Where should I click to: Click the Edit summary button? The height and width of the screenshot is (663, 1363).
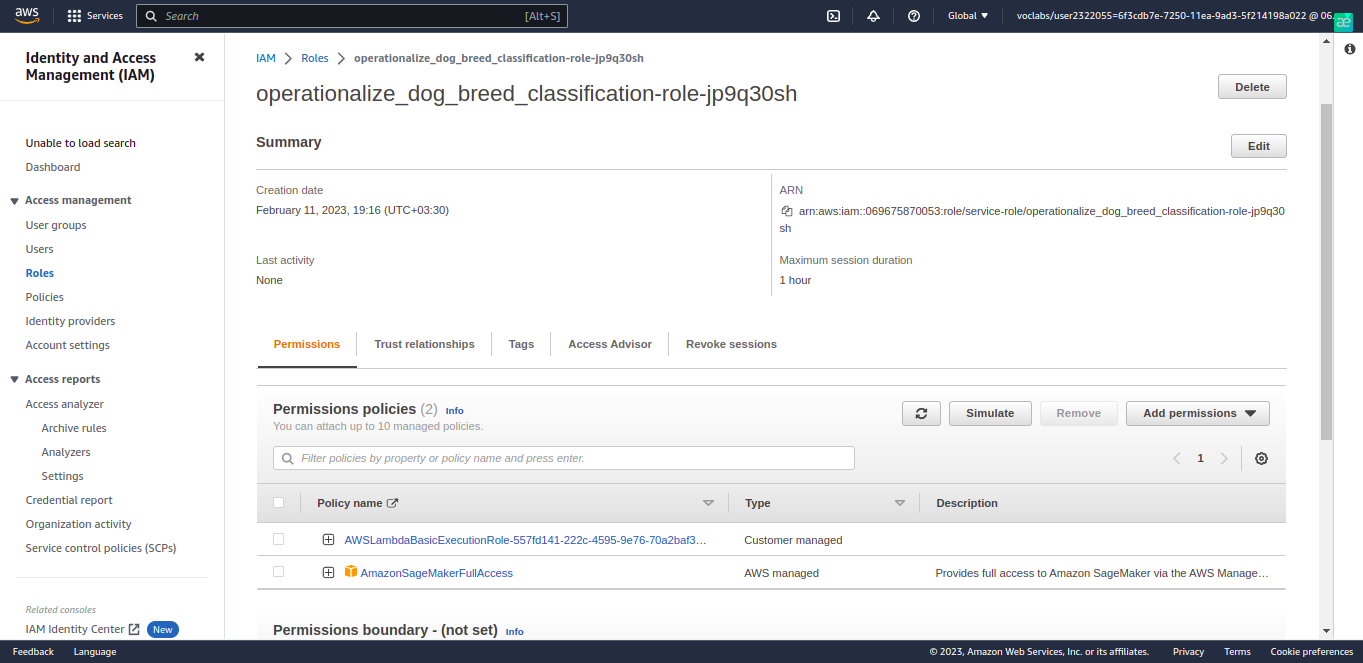coord(1259,146)
